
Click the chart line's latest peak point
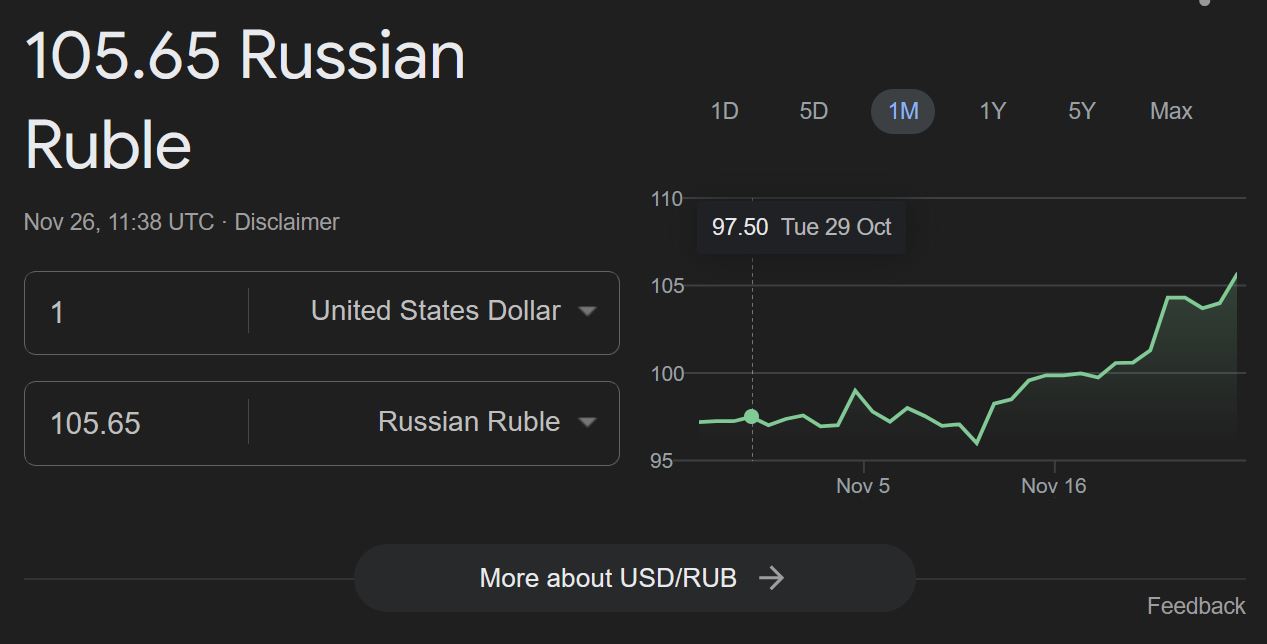(x=1237, y=274)
